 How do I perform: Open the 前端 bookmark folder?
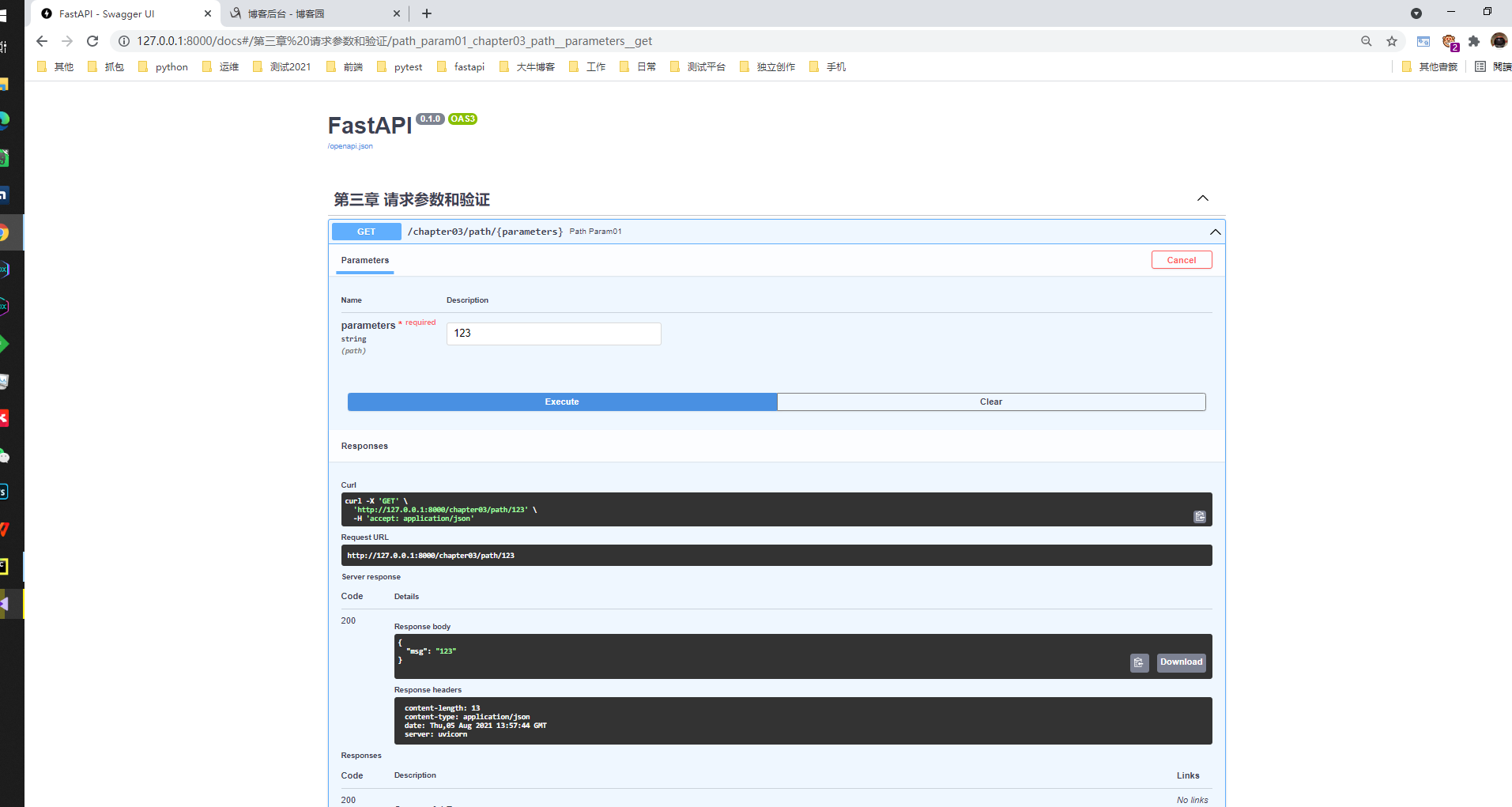(345, 66)
